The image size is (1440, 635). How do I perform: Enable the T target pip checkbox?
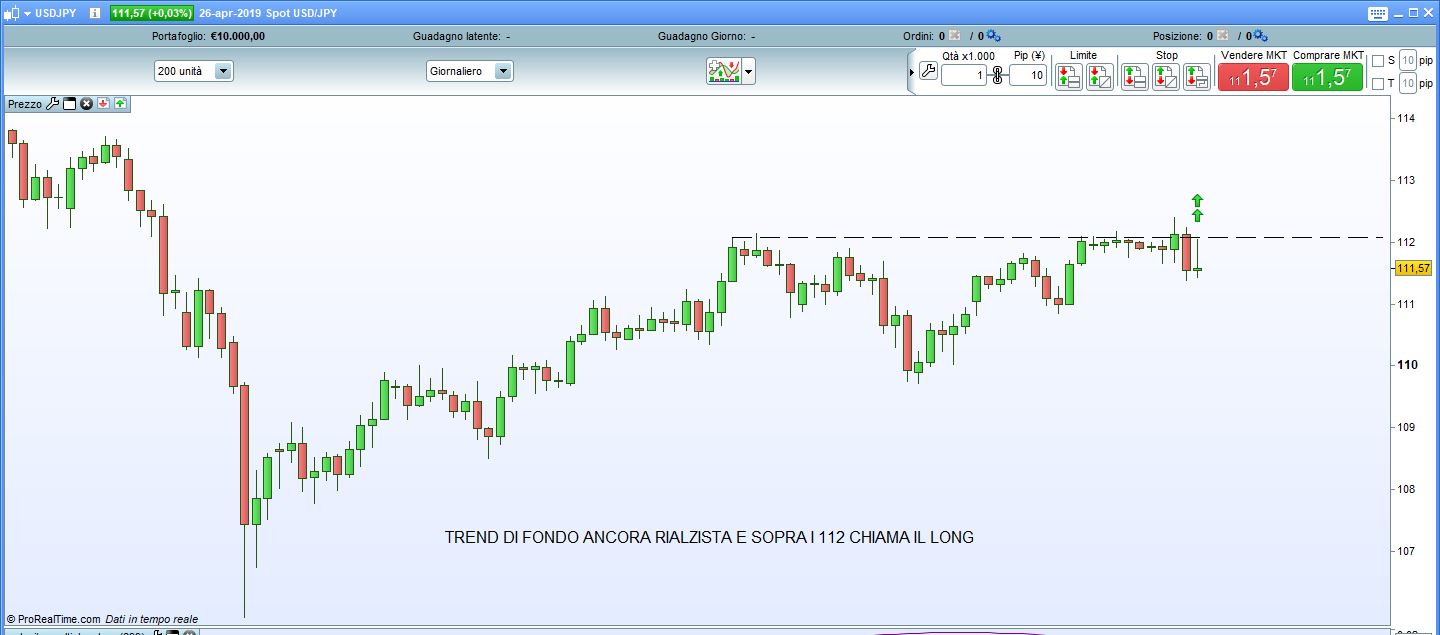pos(1378,84)
